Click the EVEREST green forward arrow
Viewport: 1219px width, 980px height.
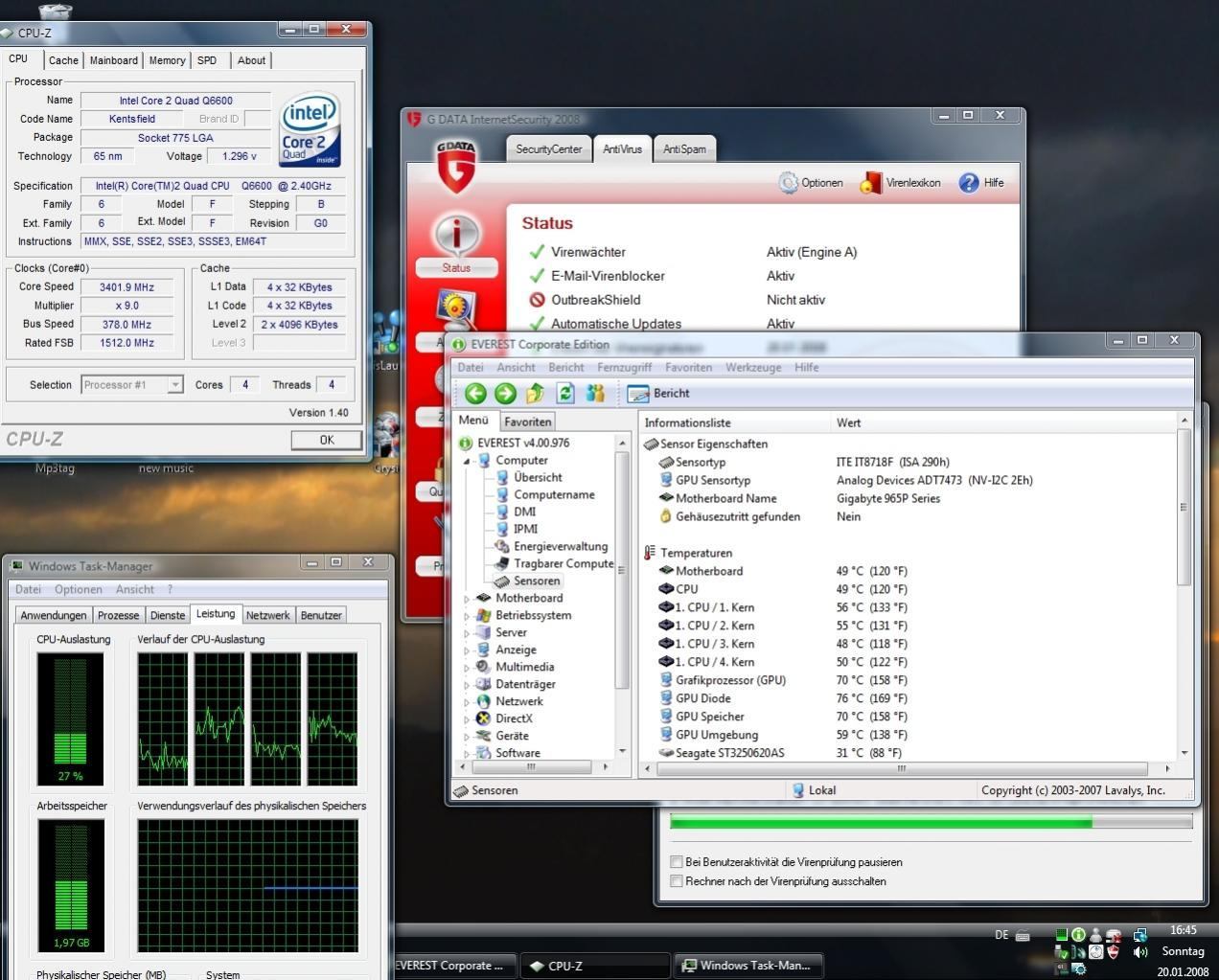pyautogui.click(x=505, y=394)
